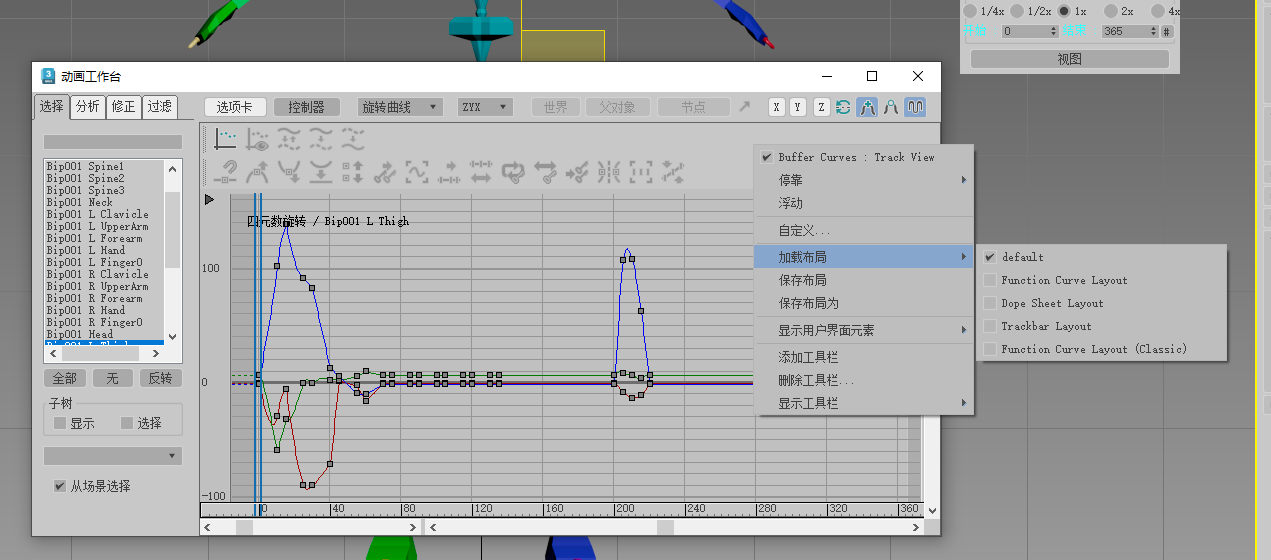Select Bip001 Neck in bone list

pos(80,202)
